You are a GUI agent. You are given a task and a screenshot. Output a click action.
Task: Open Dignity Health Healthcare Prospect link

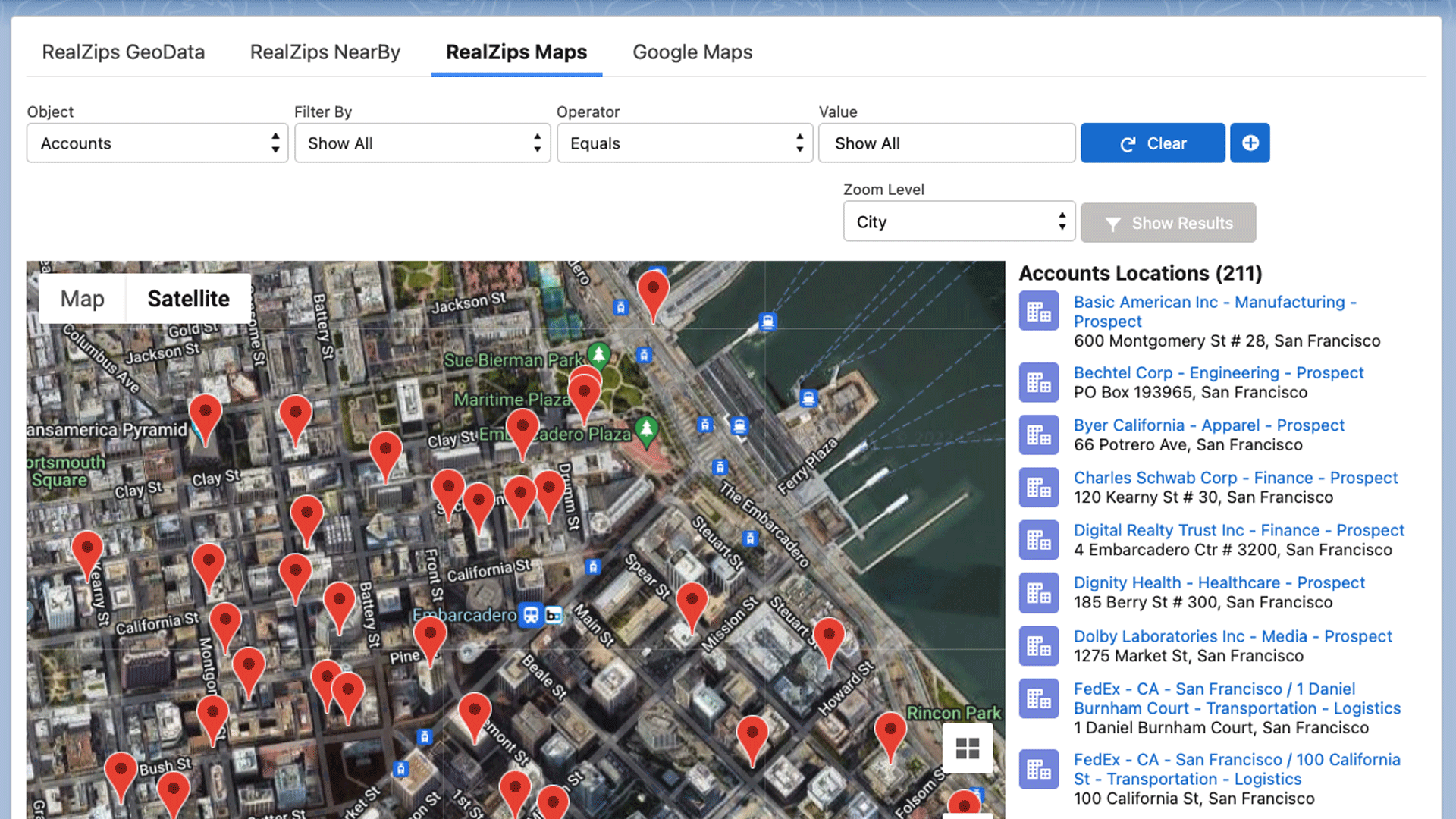click(x=1219, y=583)
